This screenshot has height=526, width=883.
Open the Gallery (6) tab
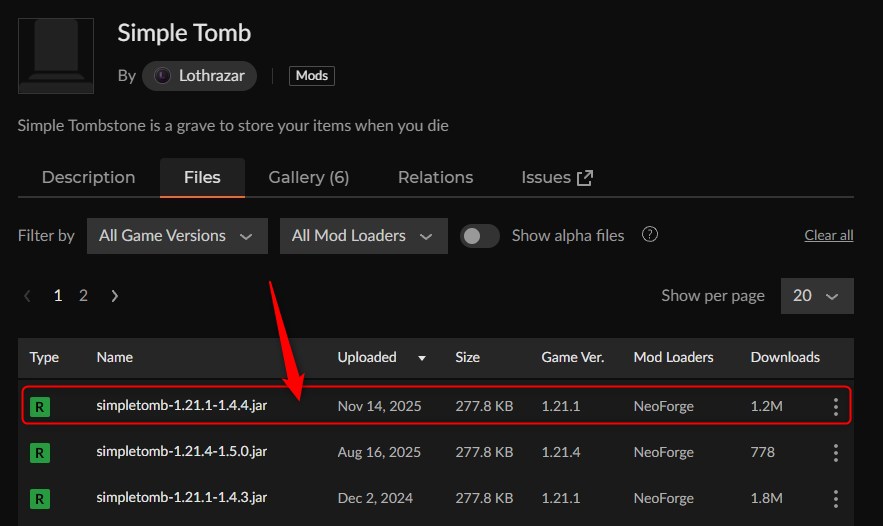(308, 178)
